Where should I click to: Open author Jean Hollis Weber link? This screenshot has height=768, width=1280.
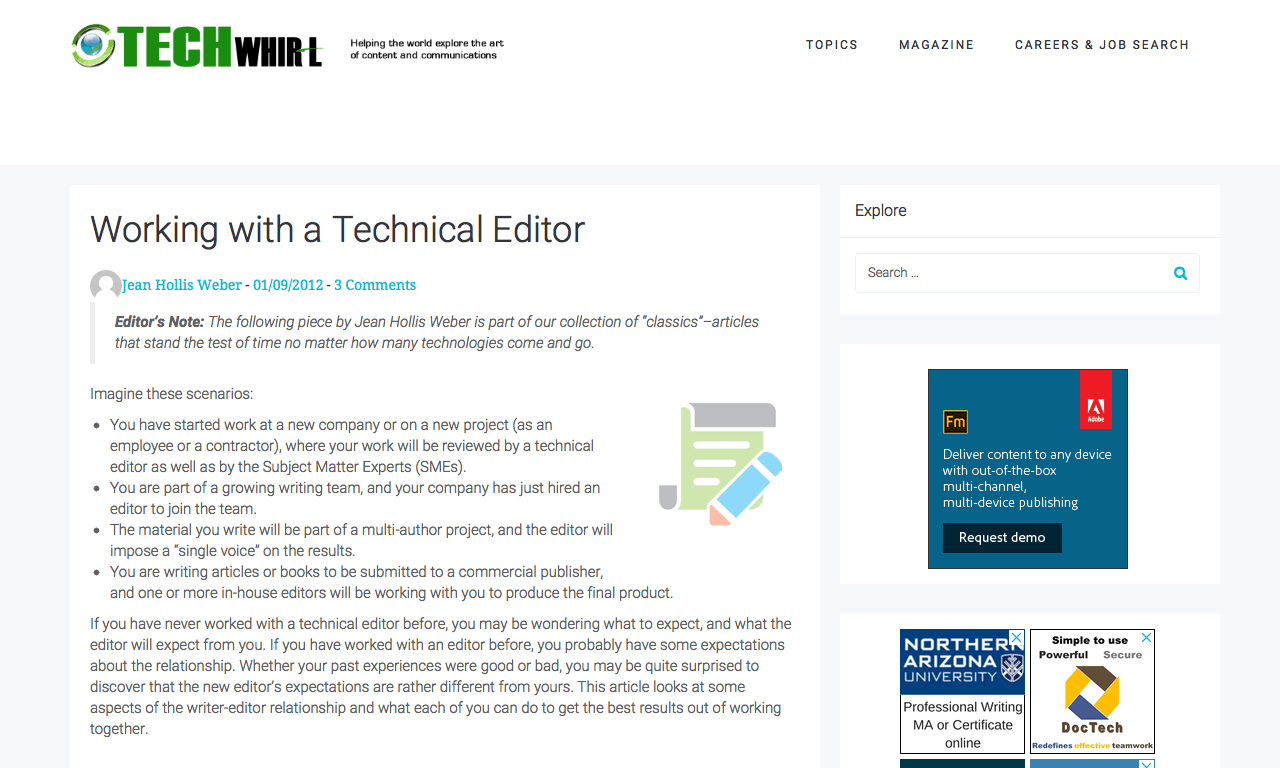tap(182, 285)
